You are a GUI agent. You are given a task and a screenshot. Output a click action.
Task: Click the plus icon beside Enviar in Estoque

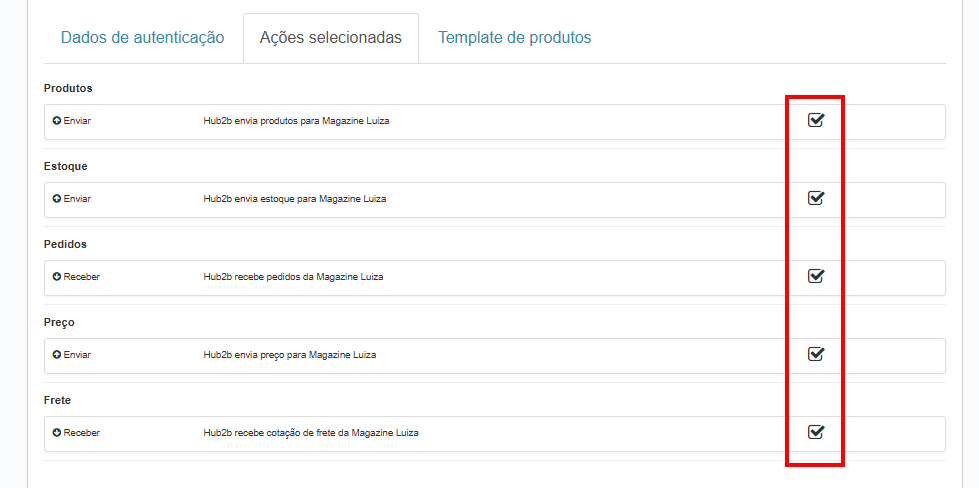click(57, 199)
